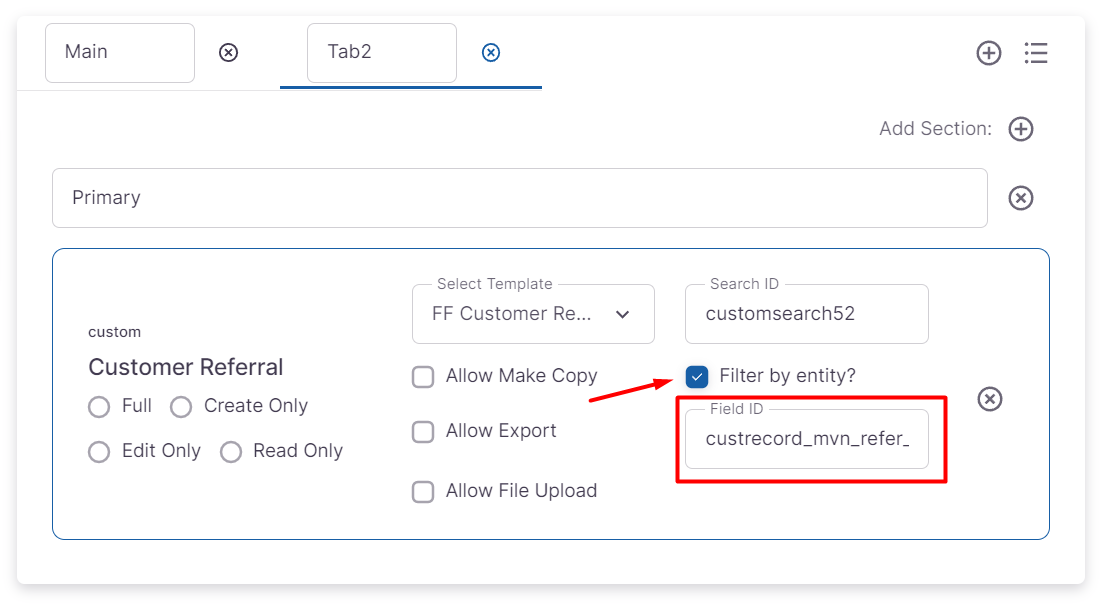
Task: Open the Select Template dropdown
Action: click(533, 314)
